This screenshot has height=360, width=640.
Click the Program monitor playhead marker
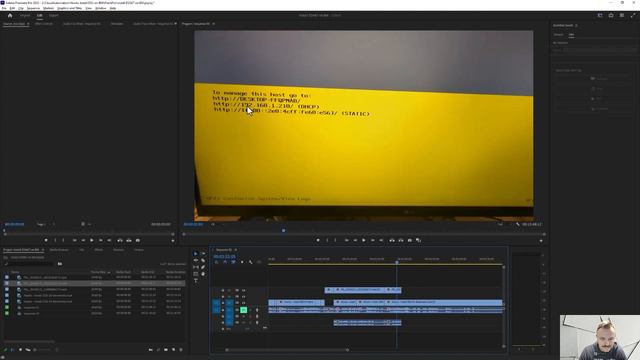click(284, 231)
